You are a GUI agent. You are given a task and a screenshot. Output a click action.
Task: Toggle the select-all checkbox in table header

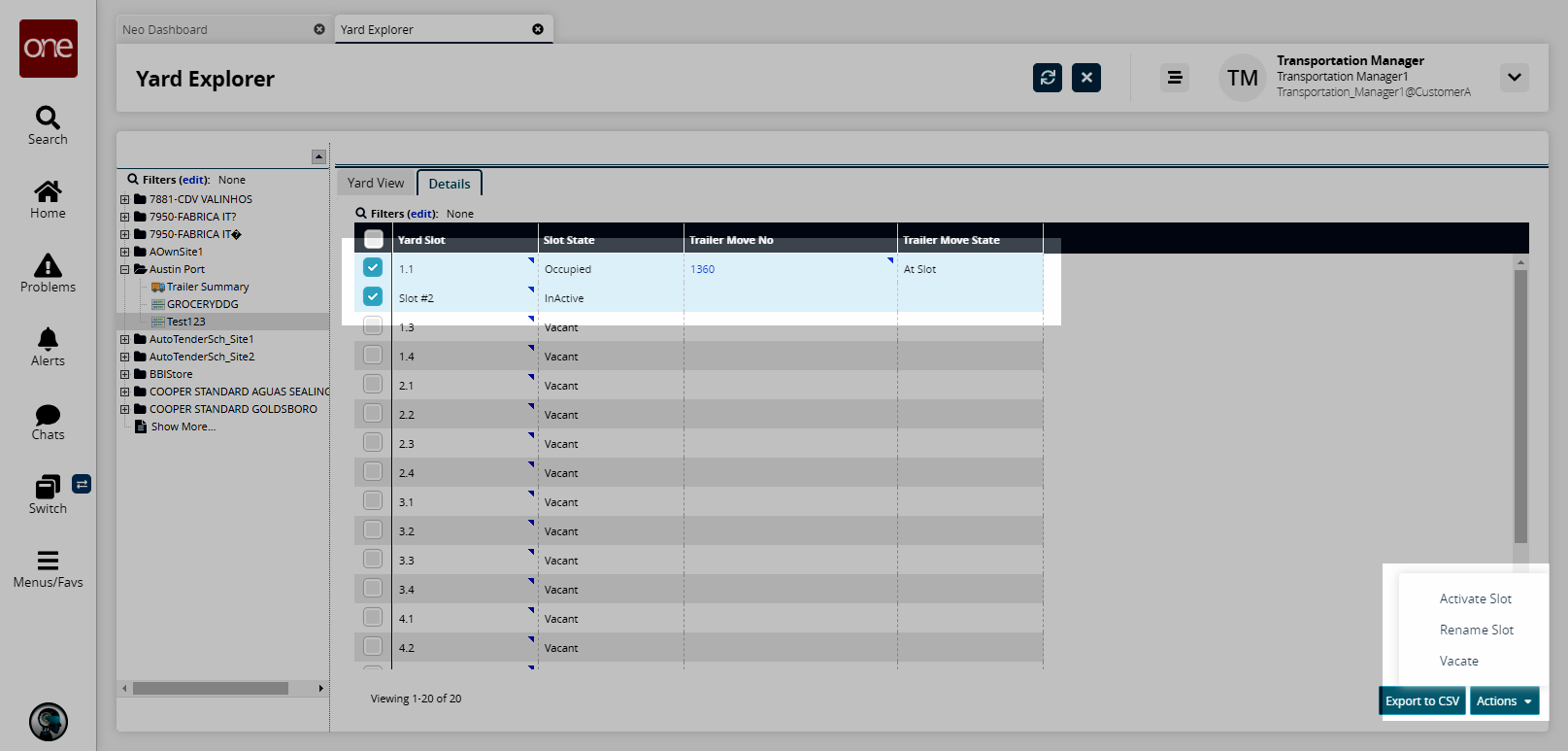tap(374, 239)
